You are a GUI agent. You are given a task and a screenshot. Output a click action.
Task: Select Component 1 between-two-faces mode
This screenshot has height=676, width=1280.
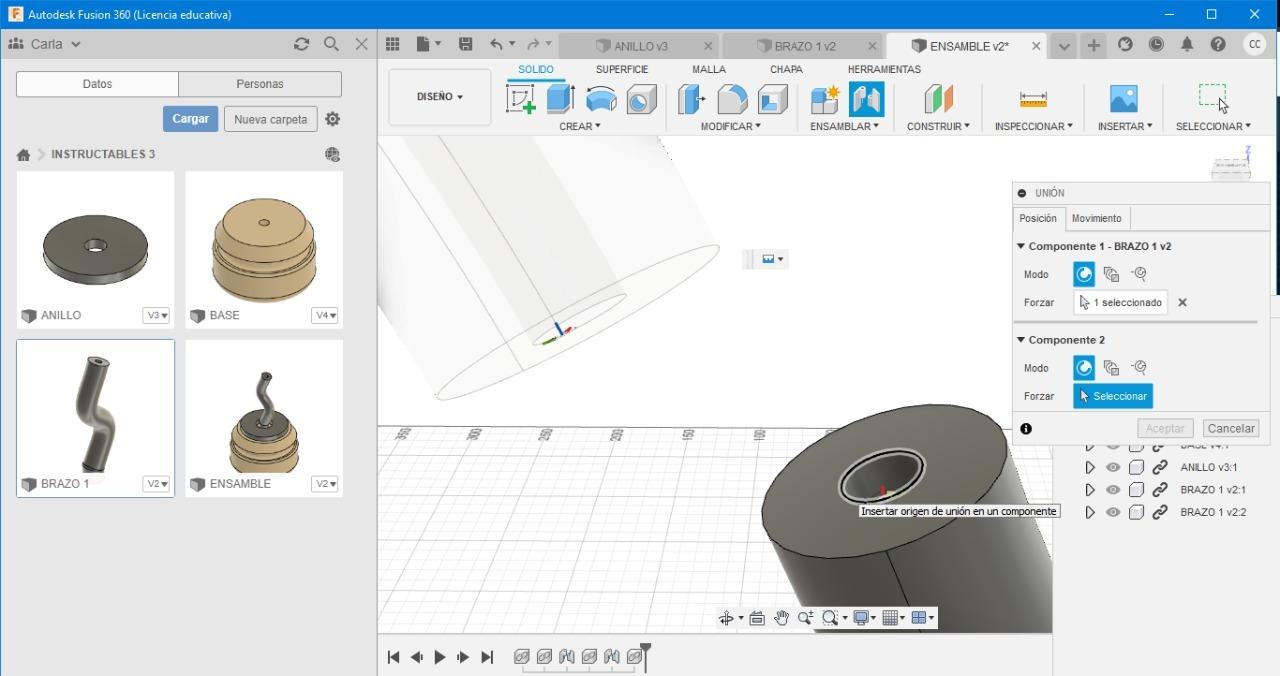1111,274
